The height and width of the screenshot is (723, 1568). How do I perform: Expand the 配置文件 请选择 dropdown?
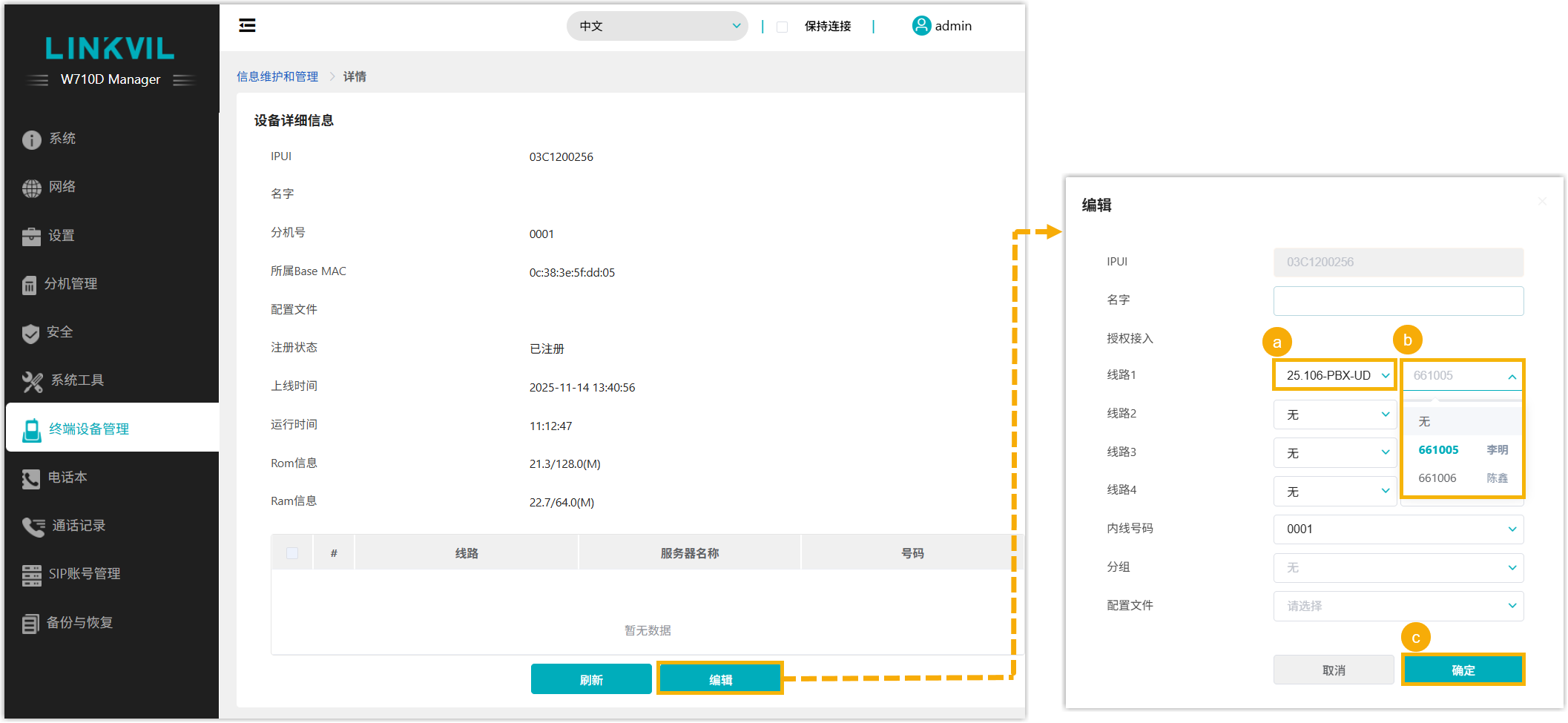[1398, 606]
